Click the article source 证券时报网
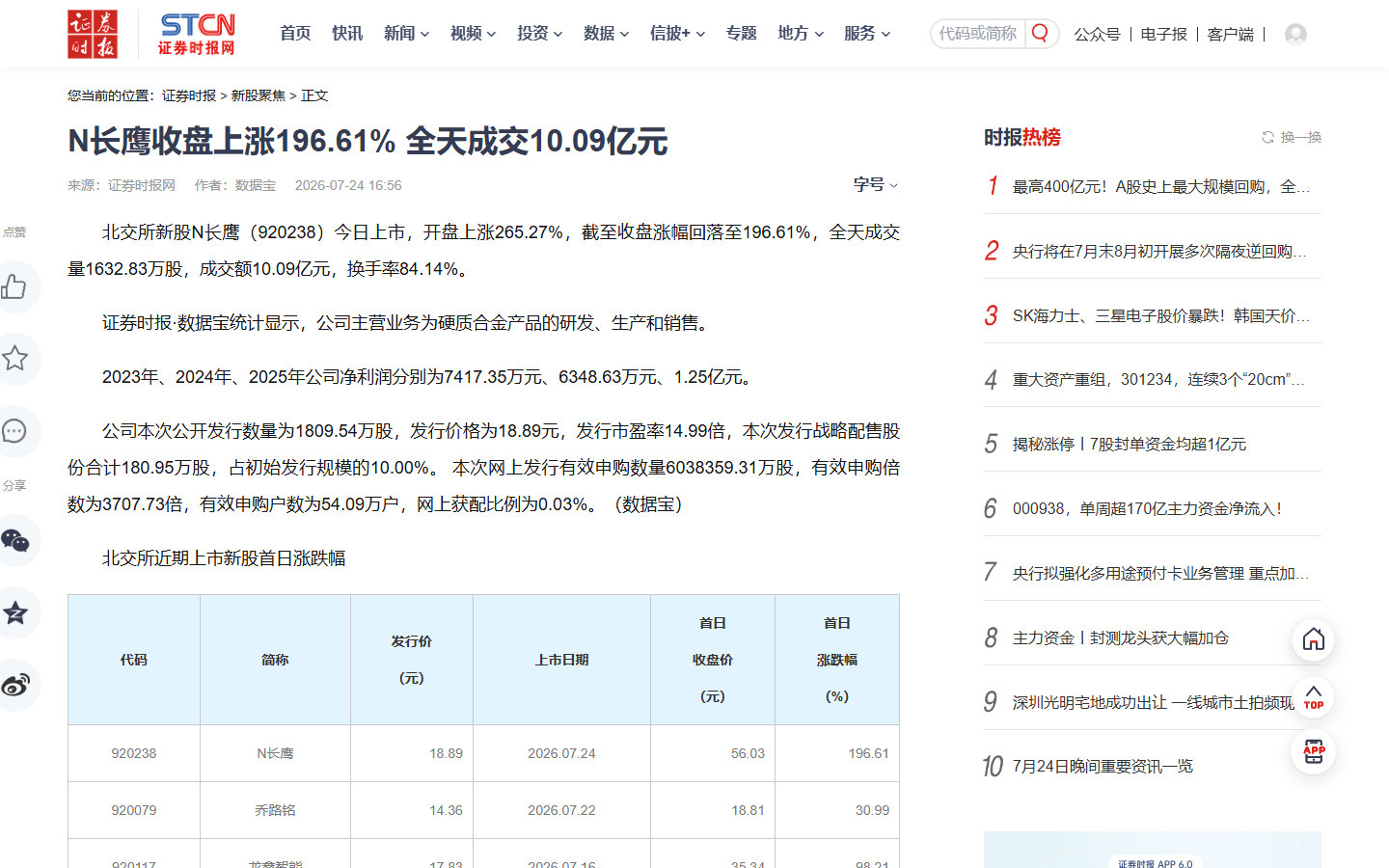Screen dimensions: 1389x868 (x=142, y=185)
